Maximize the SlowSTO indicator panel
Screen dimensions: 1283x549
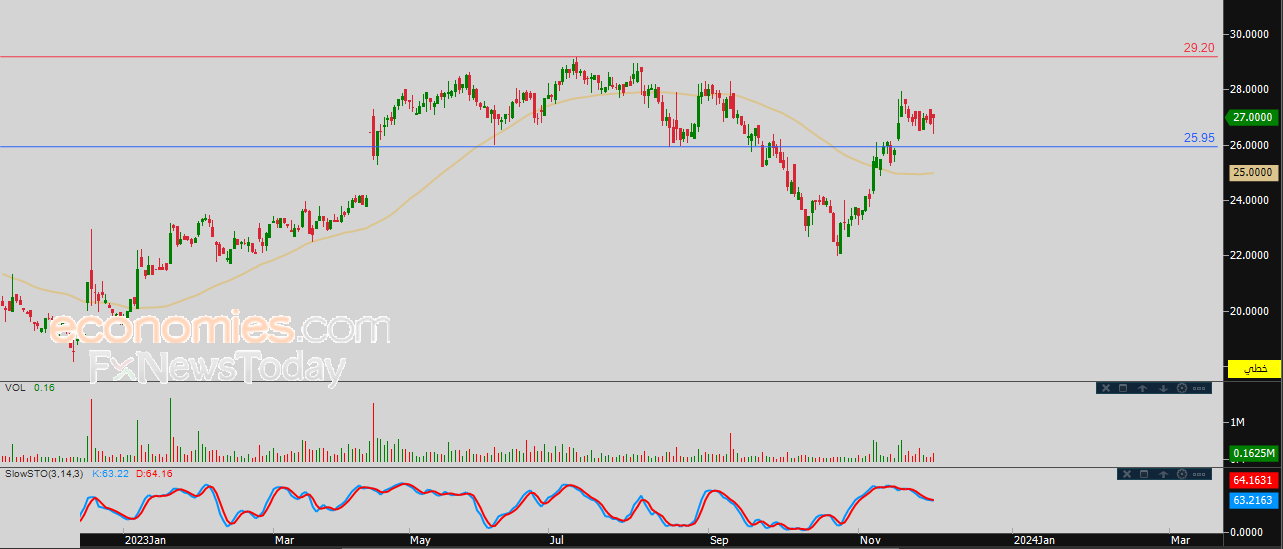point(1144,474)
